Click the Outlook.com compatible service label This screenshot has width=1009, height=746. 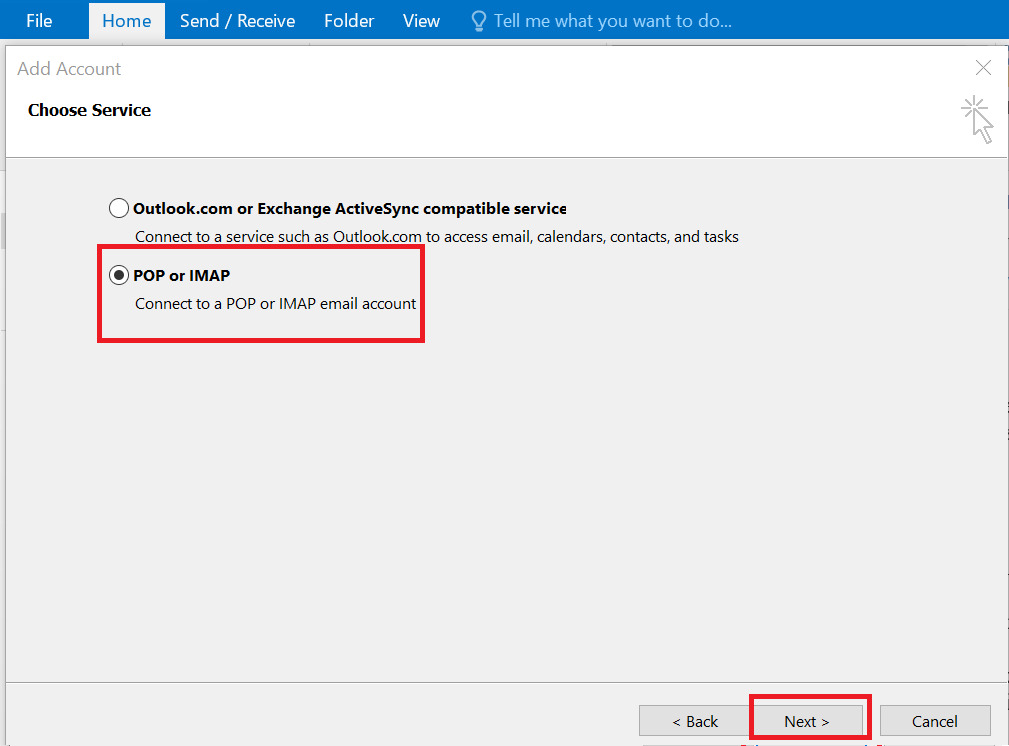coord(351,208)
